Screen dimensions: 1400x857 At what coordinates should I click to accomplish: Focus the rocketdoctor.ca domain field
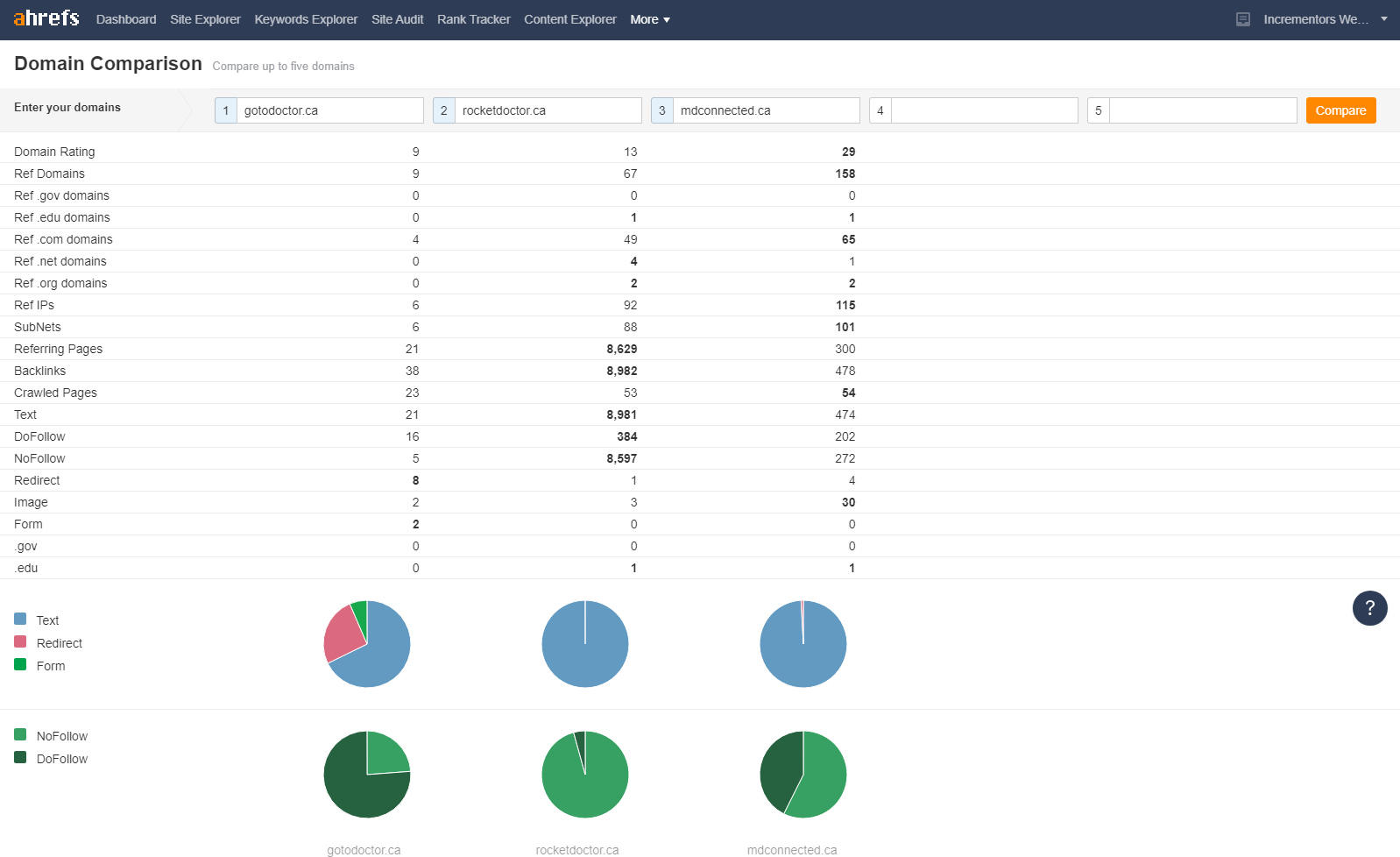click(x=548, y=110)
